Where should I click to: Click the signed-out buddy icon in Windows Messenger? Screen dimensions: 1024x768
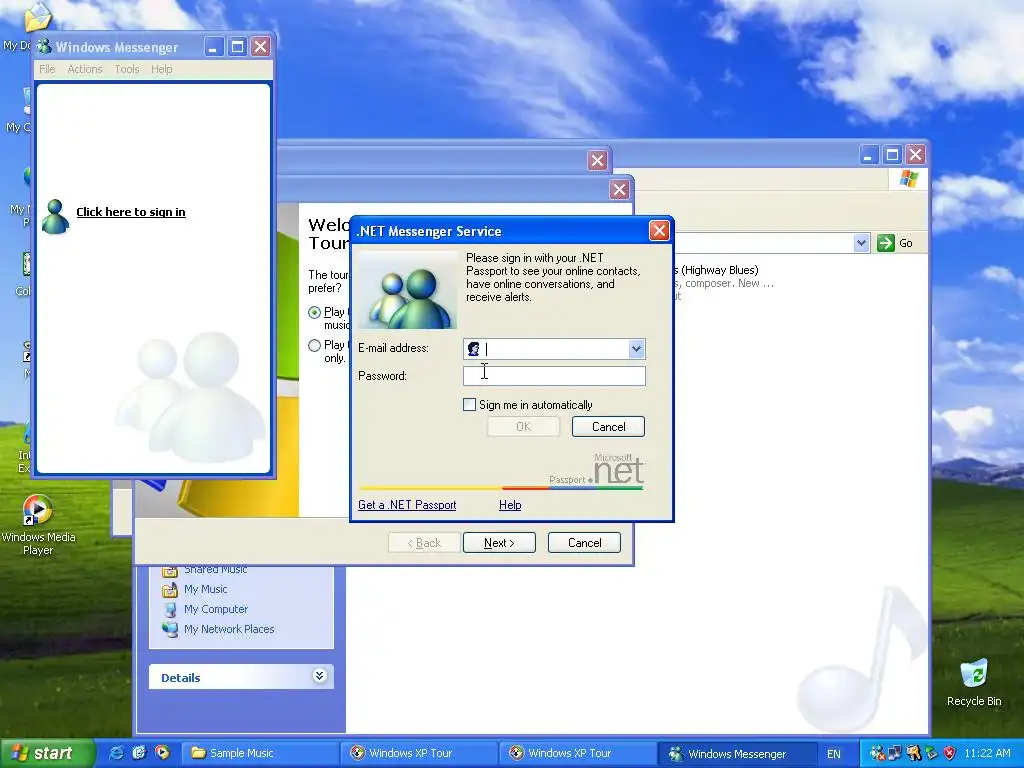(x=55, y=216)
